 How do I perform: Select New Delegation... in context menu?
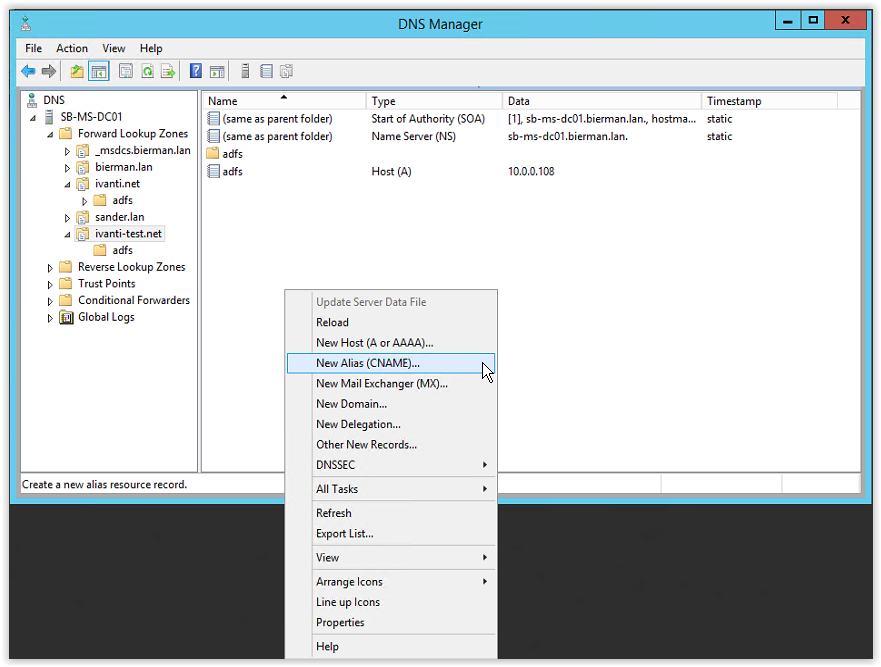(390, 424)
